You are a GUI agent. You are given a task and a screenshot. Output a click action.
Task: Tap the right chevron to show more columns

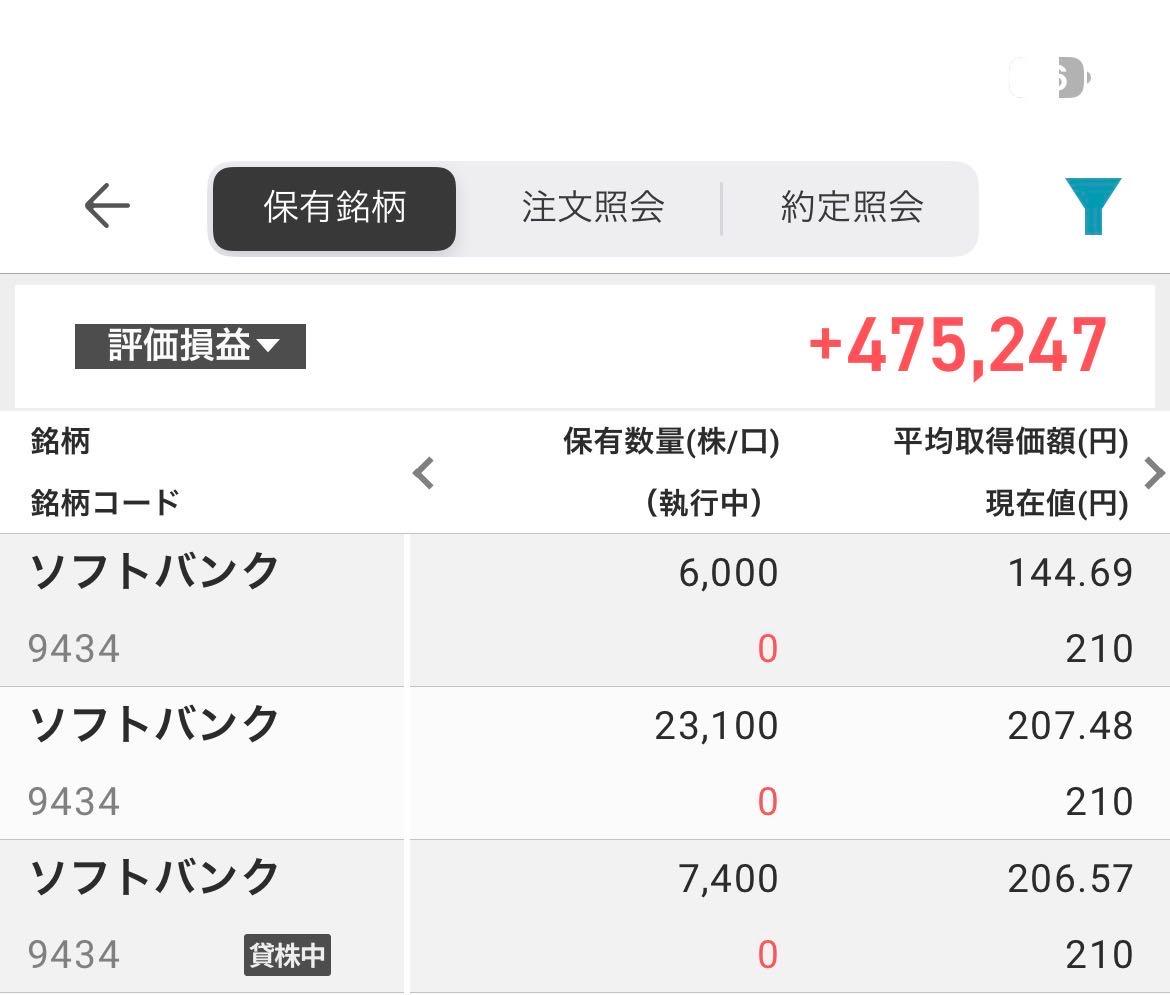(1155, 473)
